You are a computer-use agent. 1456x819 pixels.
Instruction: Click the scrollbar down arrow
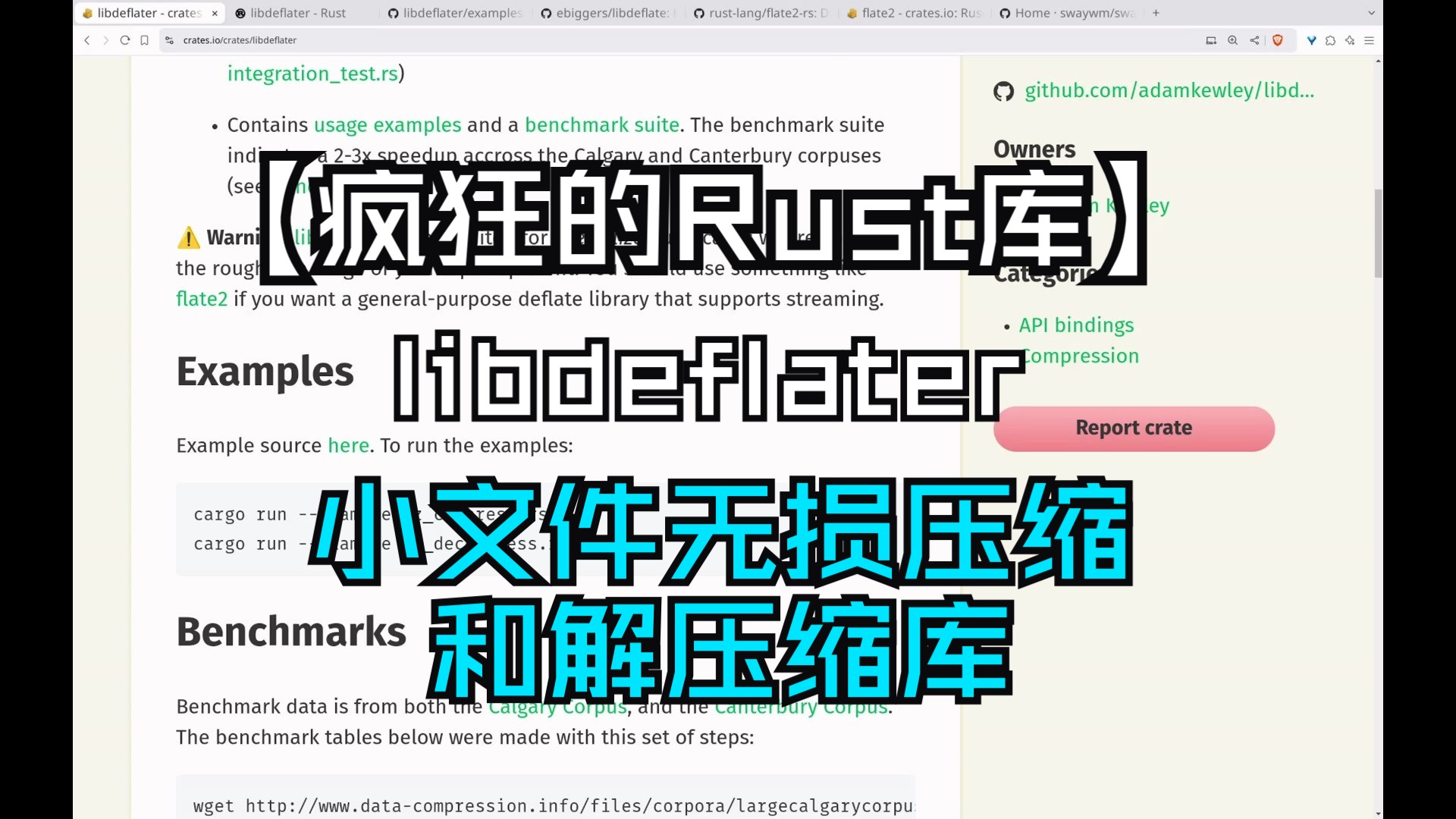1378,813
